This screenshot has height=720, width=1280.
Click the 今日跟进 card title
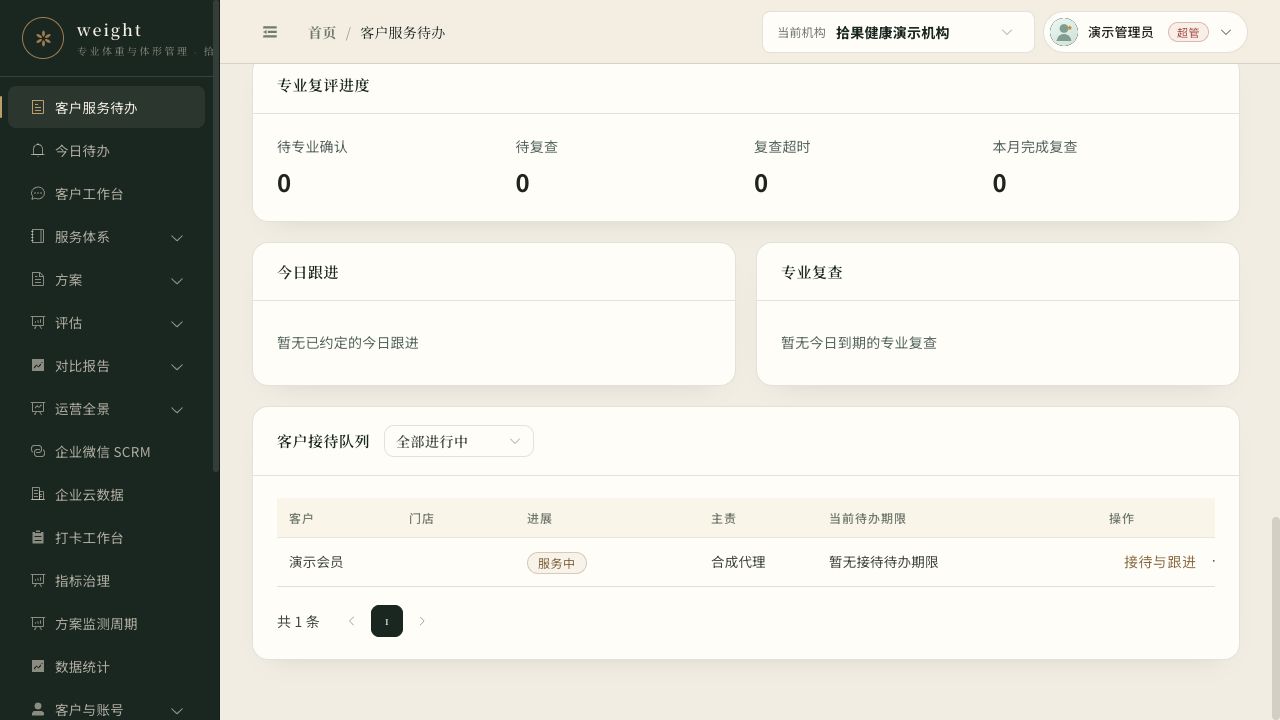[x=308, y=272]
